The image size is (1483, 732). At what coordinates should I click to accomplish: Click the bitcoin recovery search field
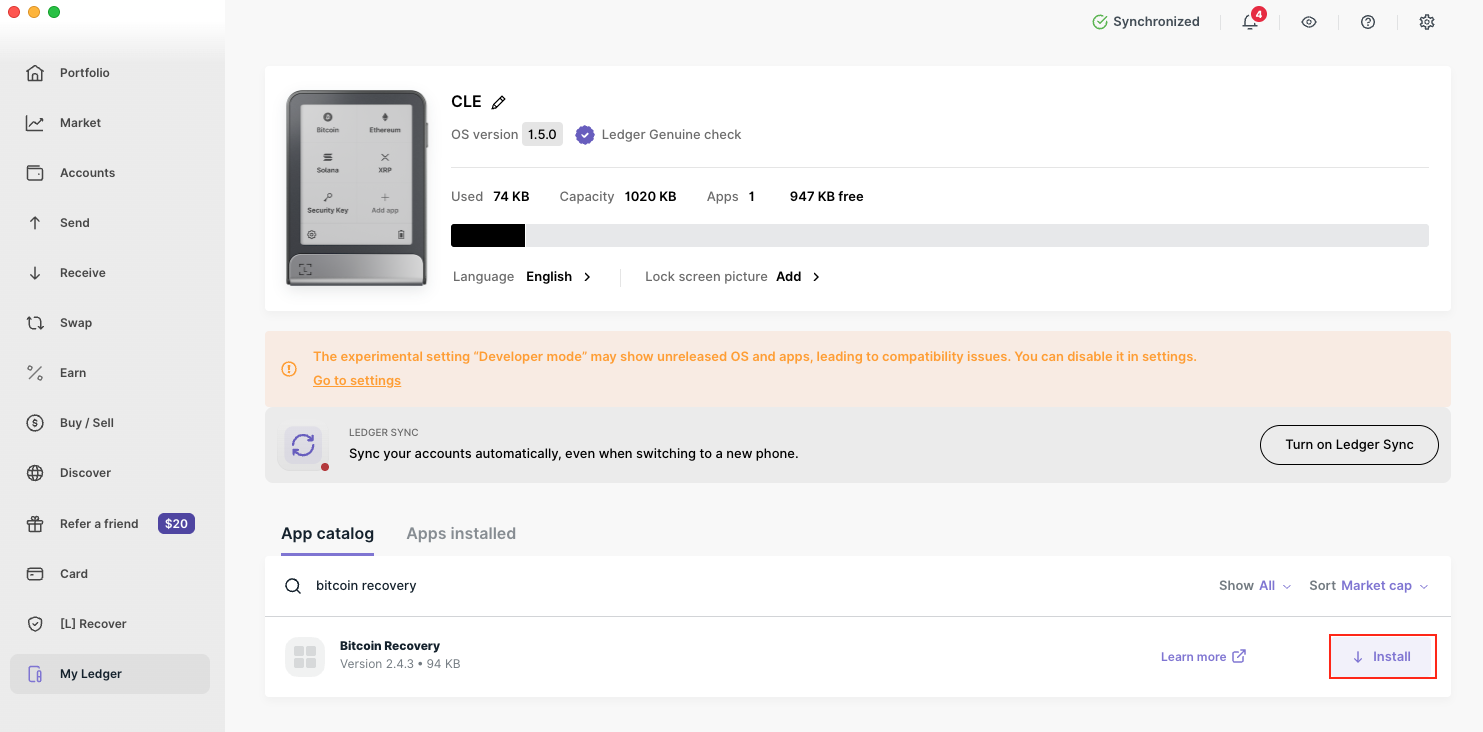pos(700,586)
